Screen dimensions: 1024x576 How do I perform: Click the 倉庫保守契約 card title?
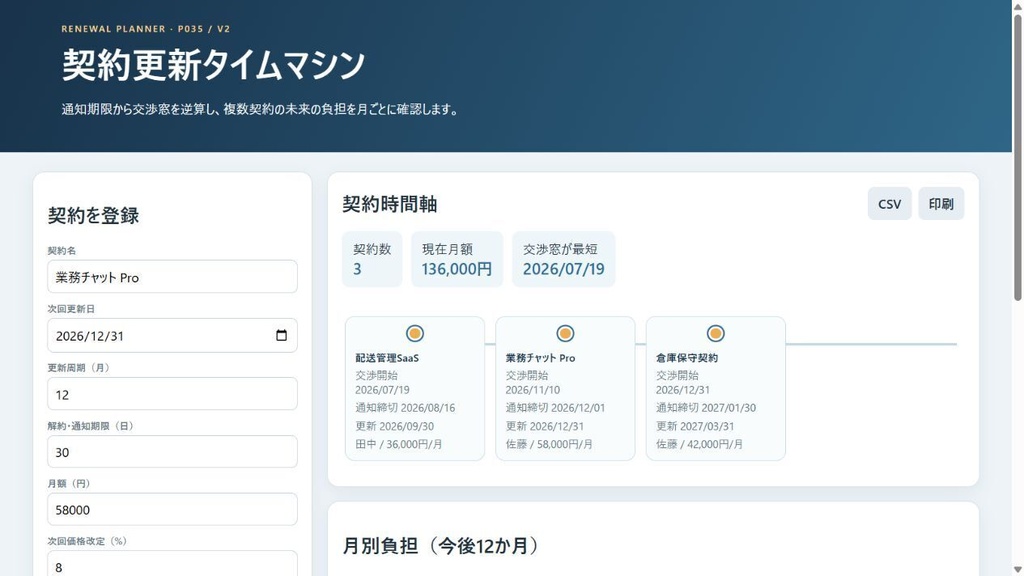pyautogui.click(x=687, y=358)
